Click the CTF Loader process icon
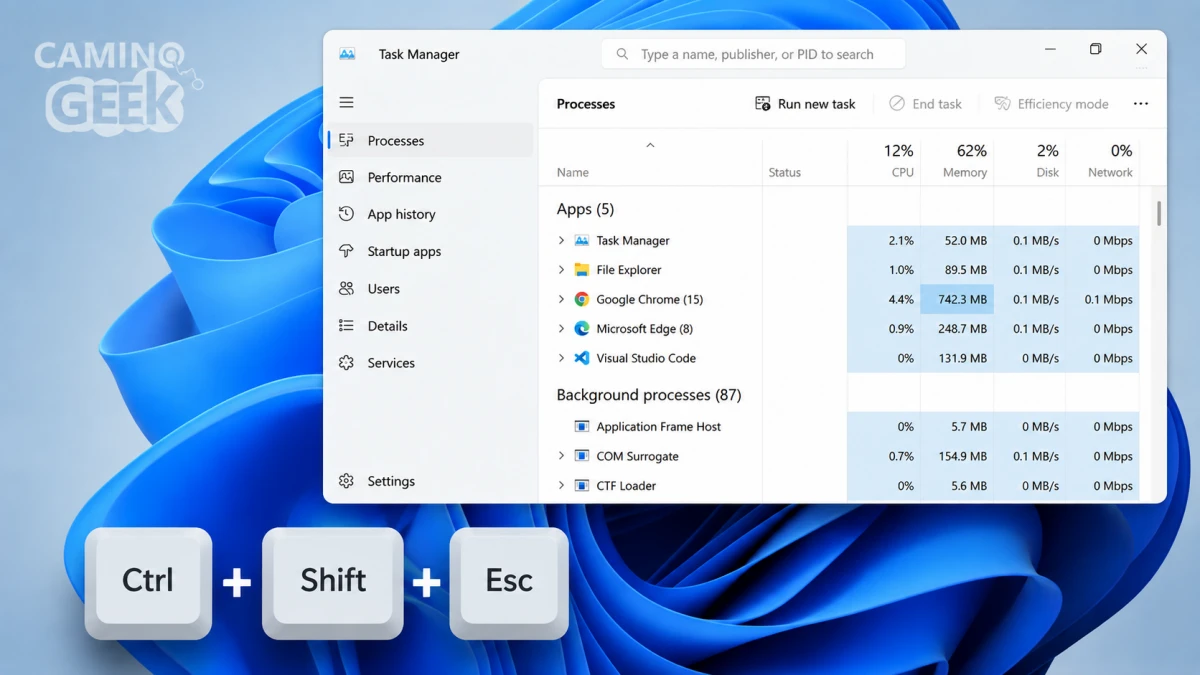The image size is (1200, 675). (x=581, y=486)
